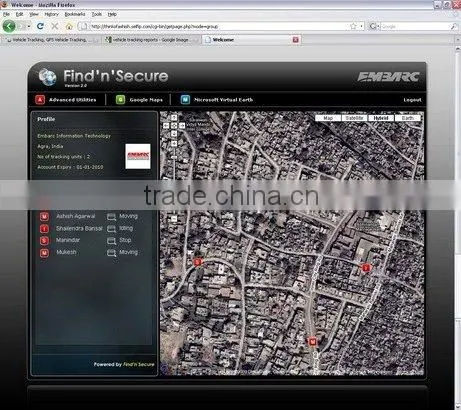Open the address bar URL dropdown arrow
This screenshot has height=410, width=461.
coord(361,26)
